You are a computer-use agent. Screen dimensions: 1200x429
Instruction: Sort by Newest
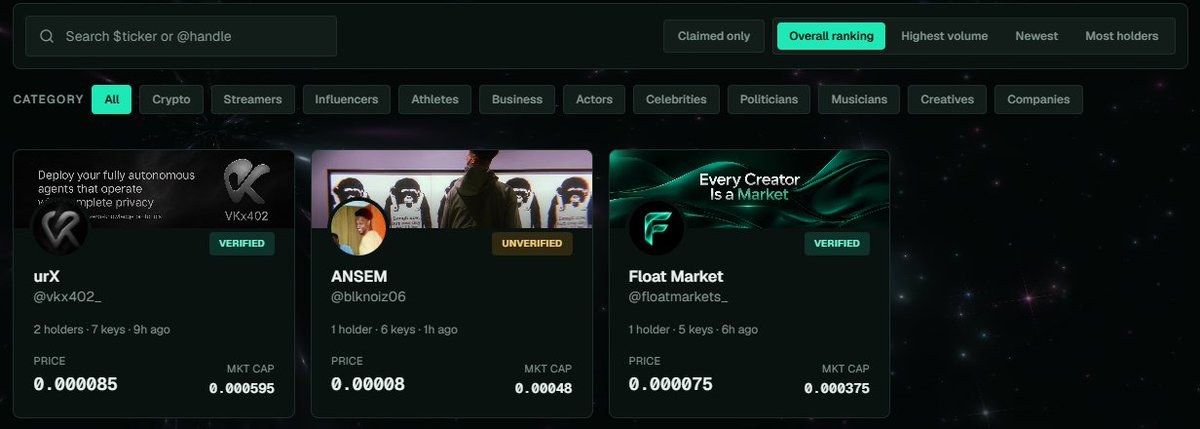click(1036, 36)
